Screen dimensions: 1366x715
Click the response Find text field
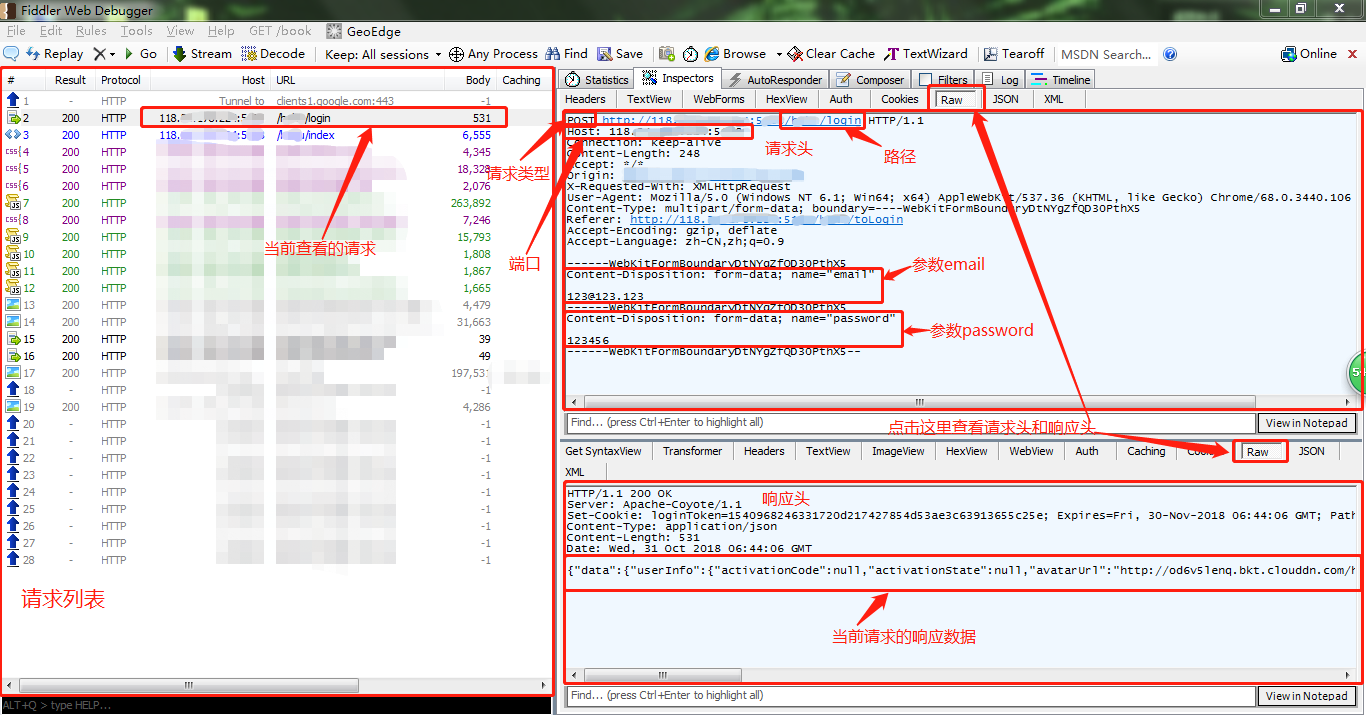coord(910,695)
